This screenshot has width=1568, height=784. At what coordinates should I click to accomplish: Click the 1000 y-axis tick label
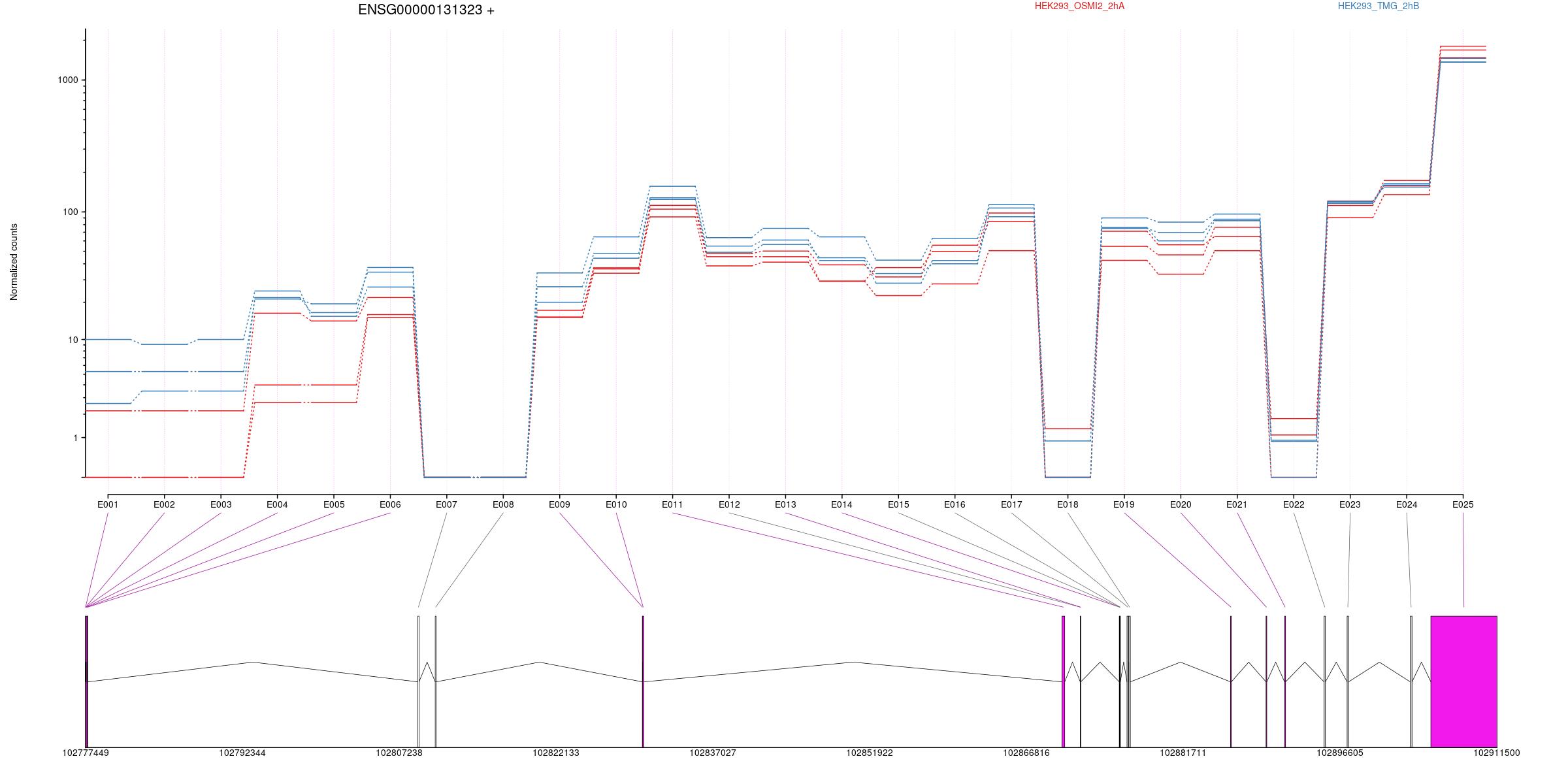pyautogui.click(x=68, y=80)
